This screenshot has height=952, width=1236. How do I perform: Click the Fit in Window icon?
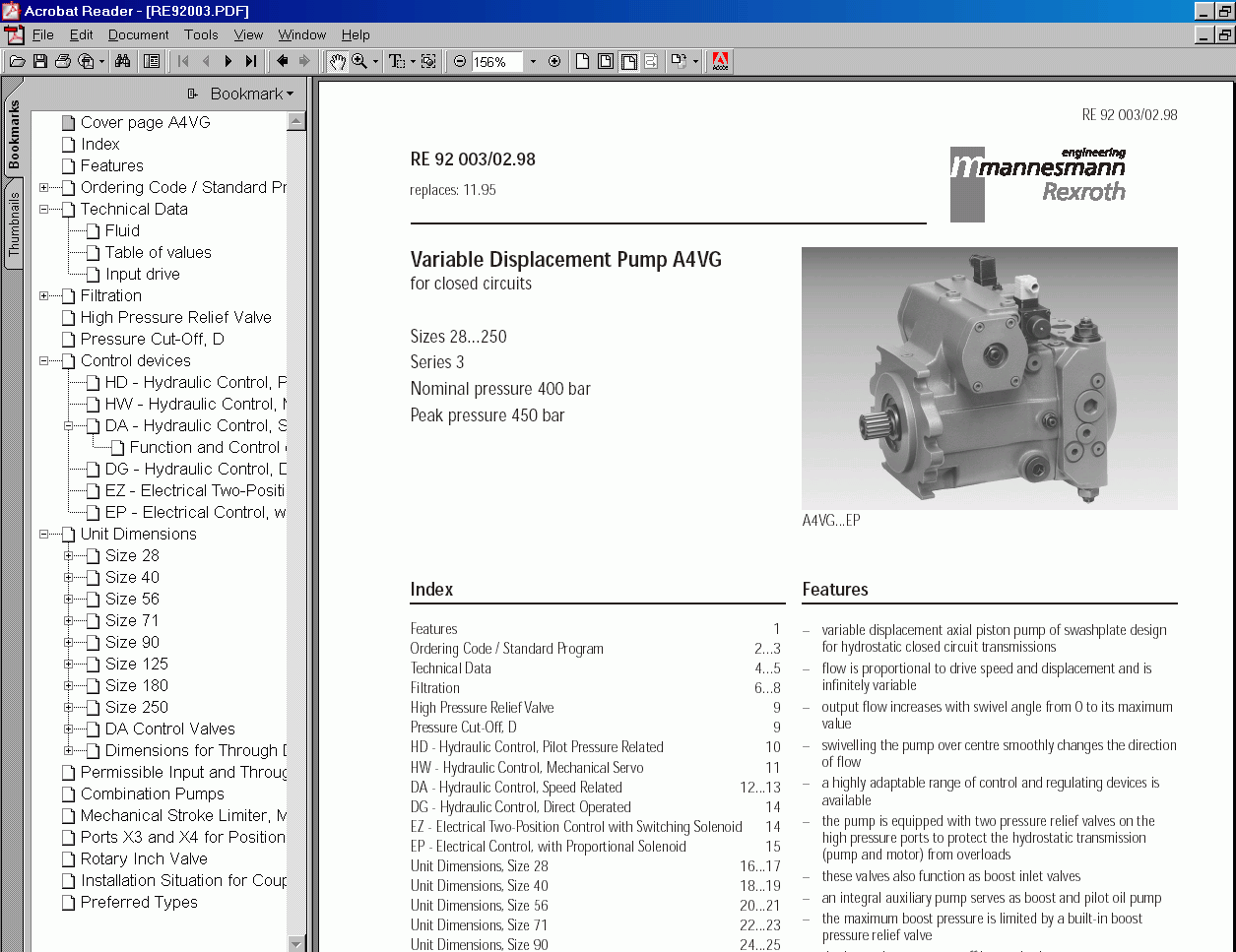[x=605, y=61]
